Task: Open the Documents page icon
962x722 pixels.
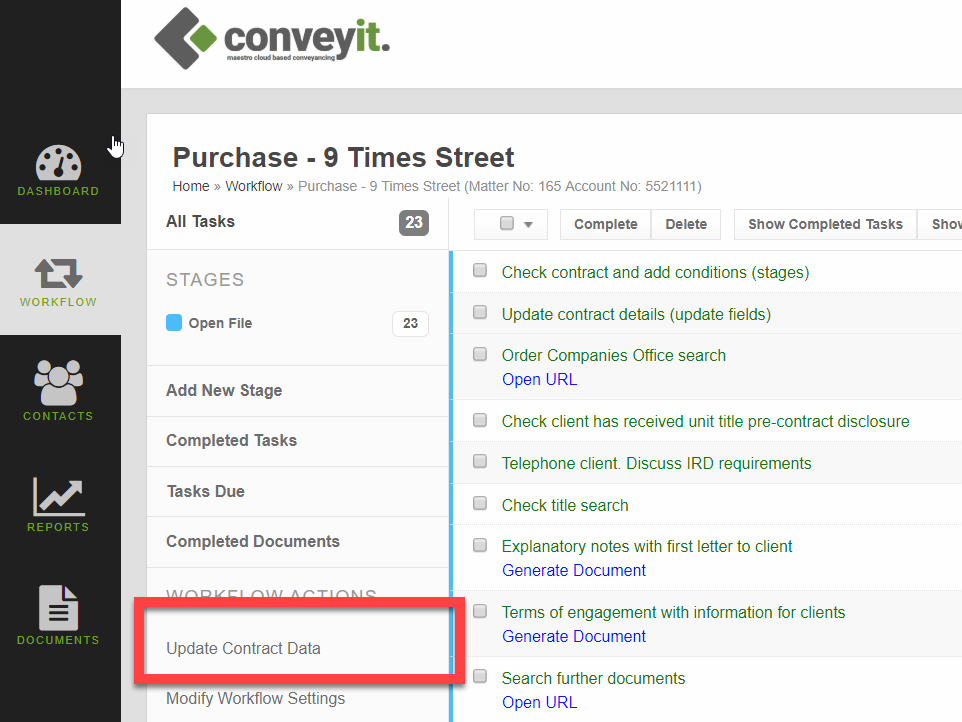Action: tap(59, 607)
